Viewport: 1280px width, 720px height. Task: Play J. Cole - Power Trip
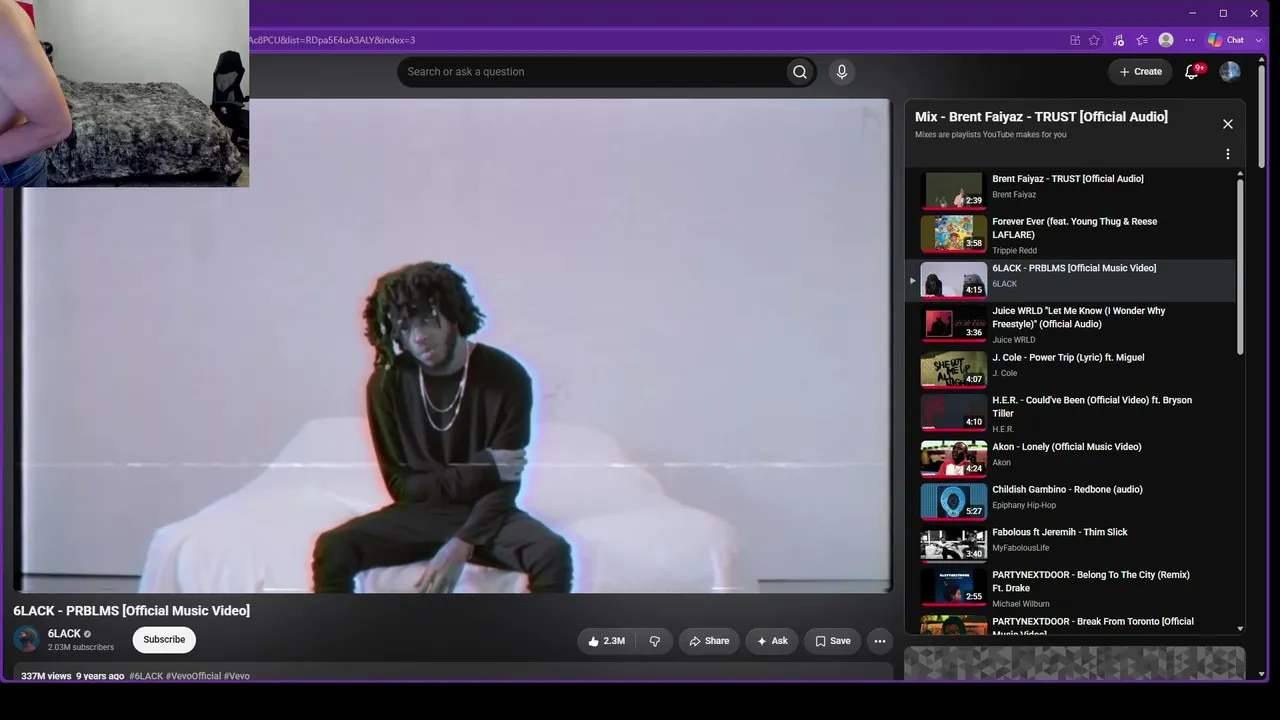click(1071, 368)
